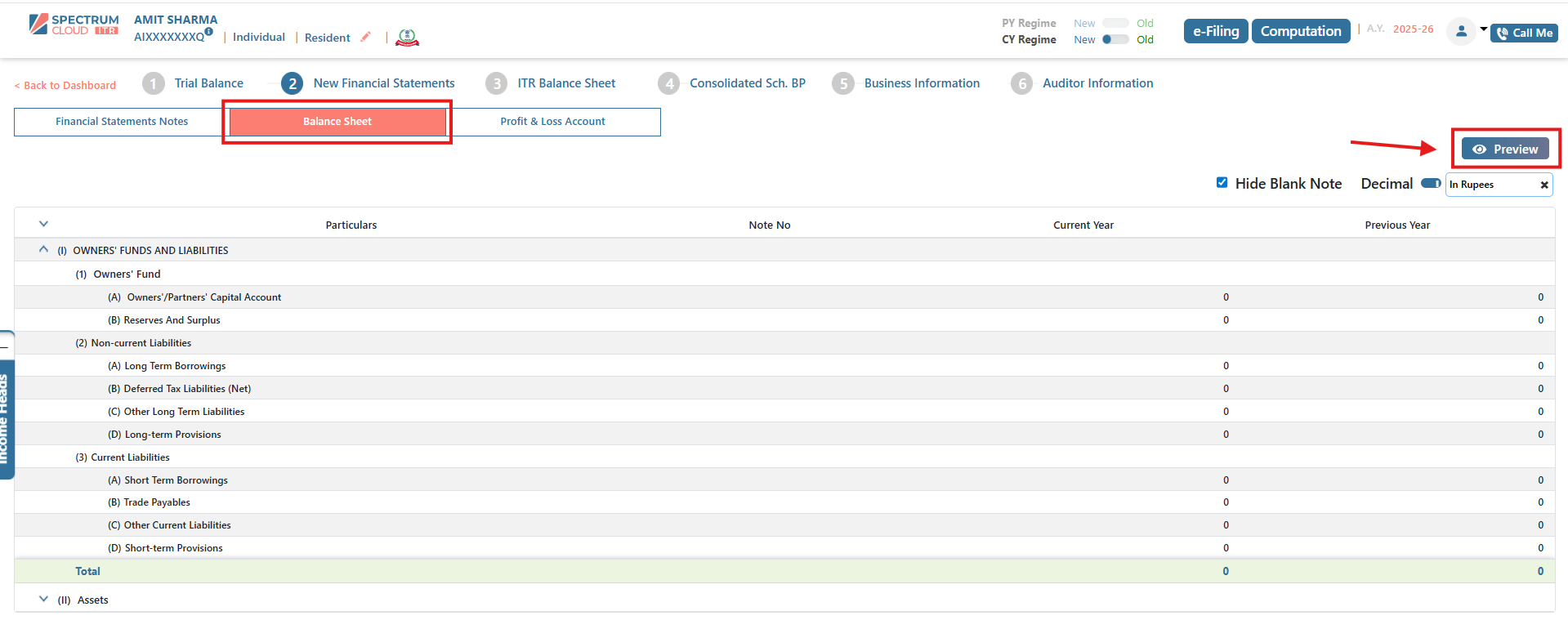1568x629 pixels.
Task: Open the Computation button
Action: pos(1300,31)
